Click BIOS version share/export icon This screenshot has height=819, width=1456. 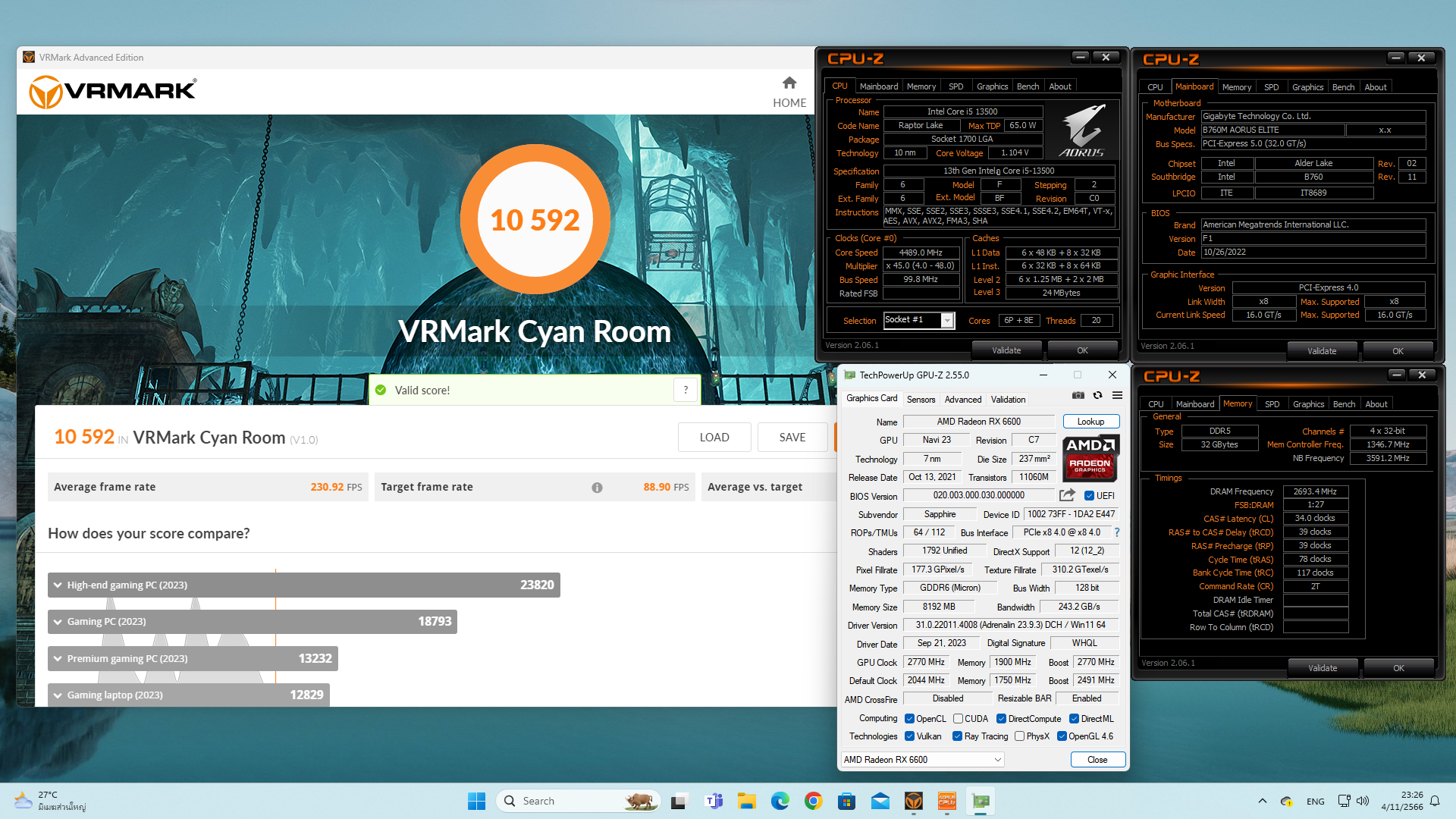[1067, 495]
